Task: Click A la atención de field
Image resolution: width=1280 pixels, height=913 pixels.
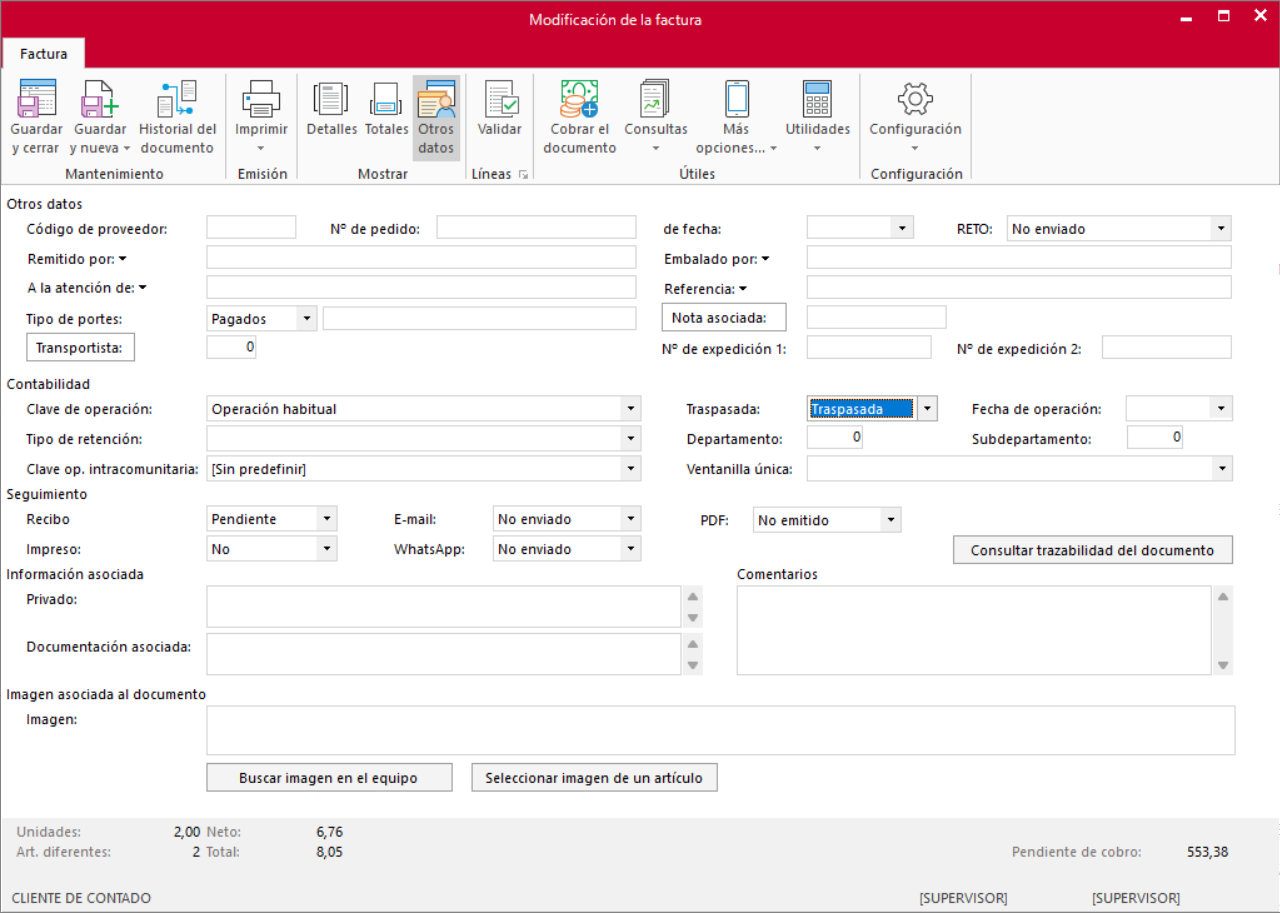Action: 421,288
